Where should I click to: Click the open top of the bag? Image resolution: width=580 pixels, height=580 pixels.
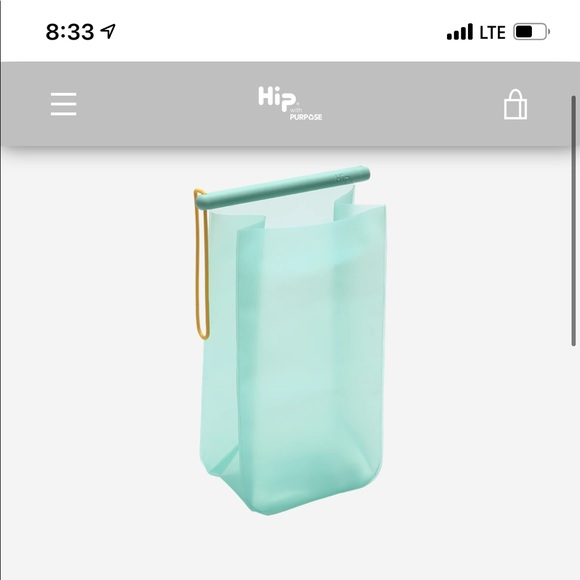point(300,209)
